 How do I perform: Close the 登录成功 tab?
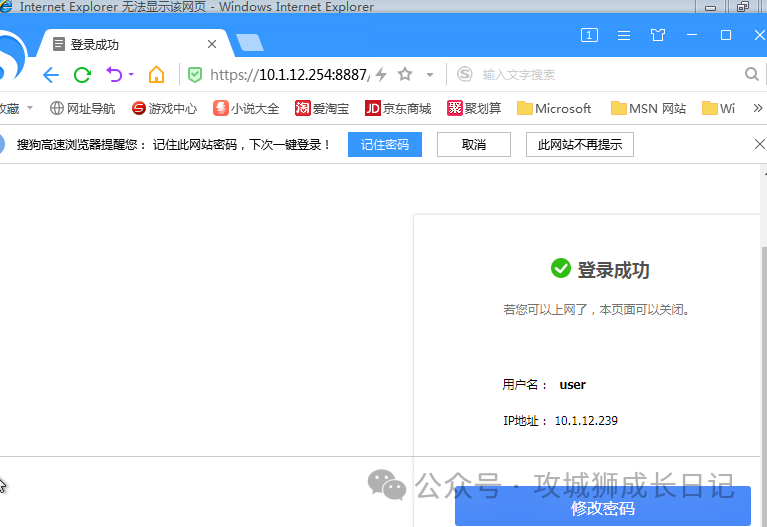[x=212, y=44]
